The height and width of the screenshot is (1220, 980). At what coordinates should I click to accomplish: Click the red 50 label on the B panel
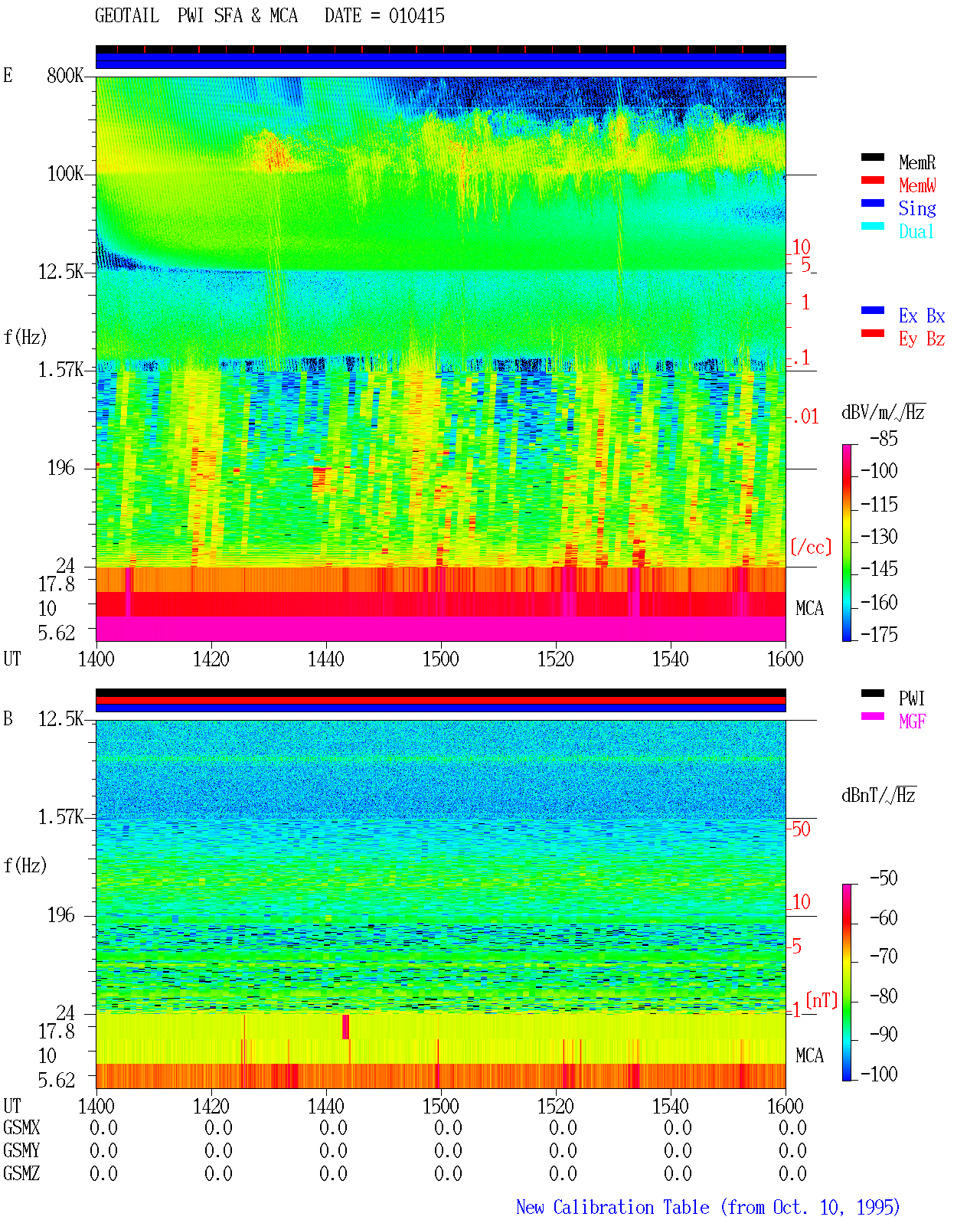(801, 829)
